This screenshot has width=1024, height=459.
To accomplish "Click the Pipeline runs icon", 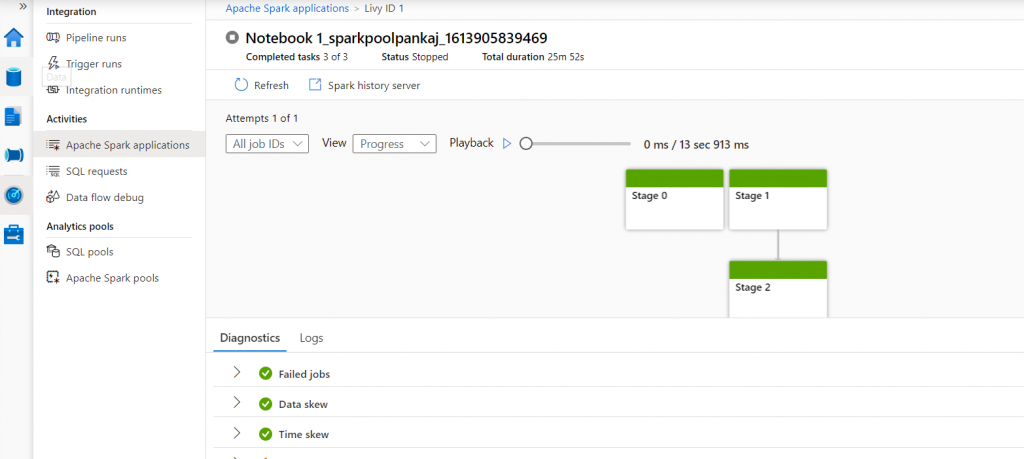I will coord(53,38).
